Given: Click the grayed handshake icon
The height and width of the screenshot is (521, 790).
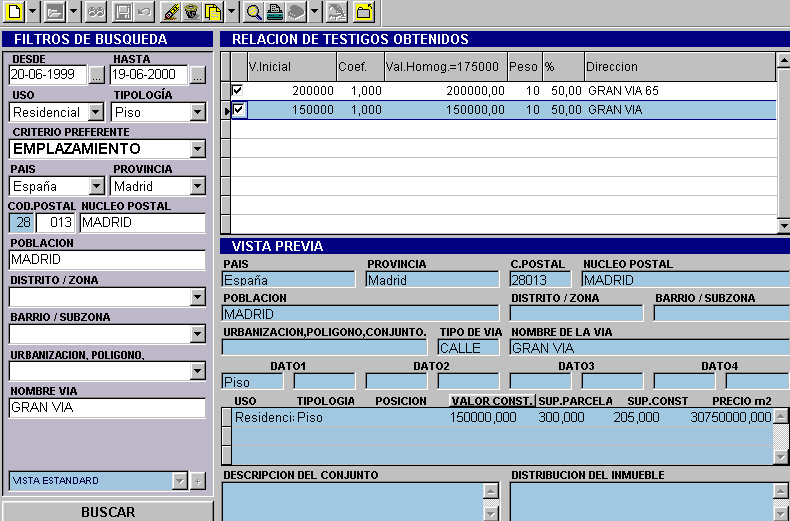Looking at the screenshot, I should click(x=337, y=12).
